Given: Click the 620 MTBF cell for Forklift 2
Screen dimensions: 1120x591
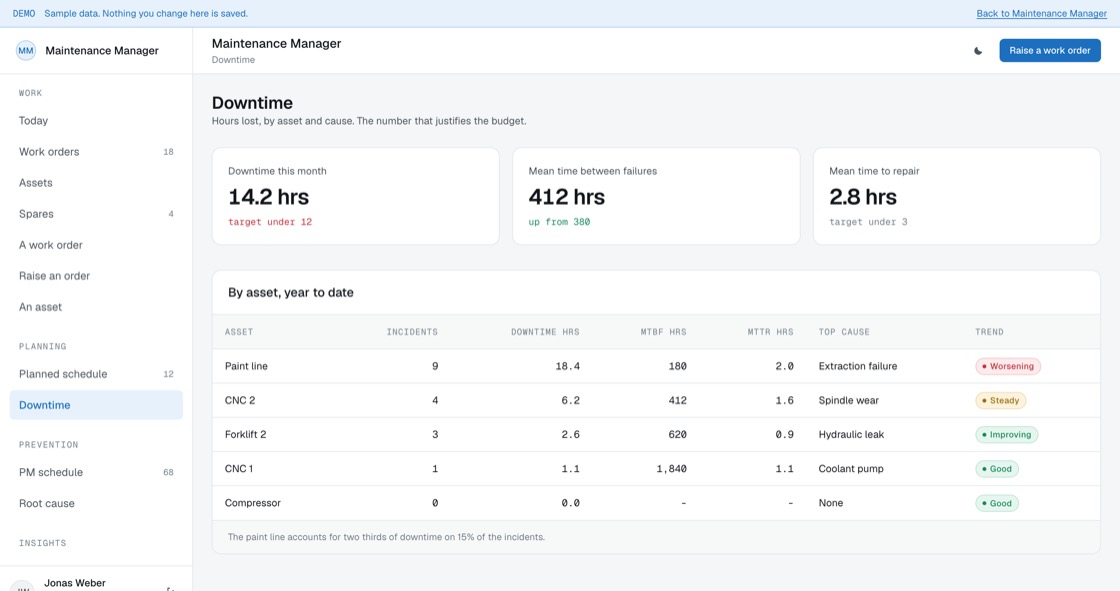Looking at the screenshot, I should click(x=677, y=434).
